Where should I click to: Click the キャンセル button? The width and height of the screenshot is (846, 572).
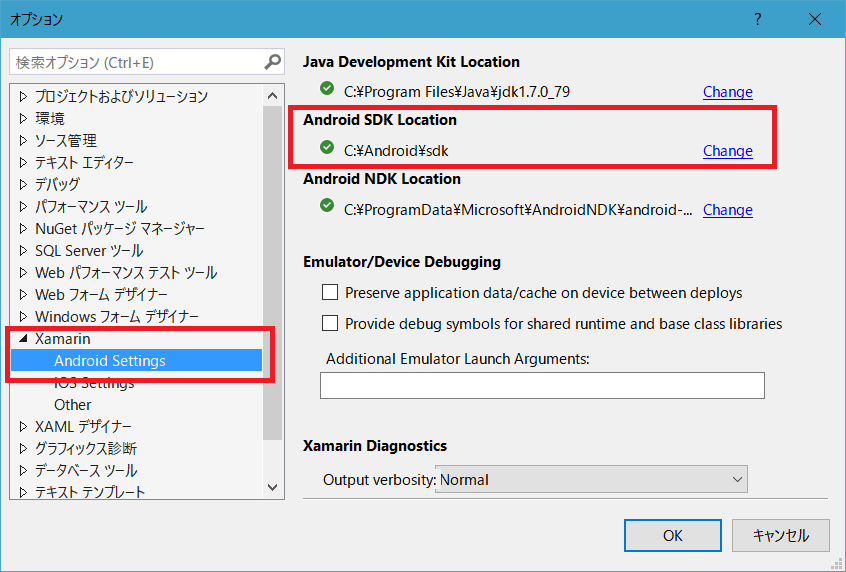coord(780,535)
